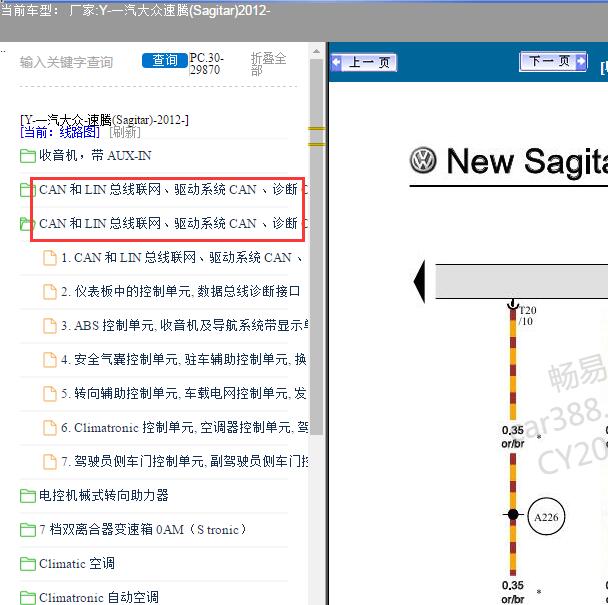Open page 7. 驾驶员侧车门控制单元

(185, 462)
